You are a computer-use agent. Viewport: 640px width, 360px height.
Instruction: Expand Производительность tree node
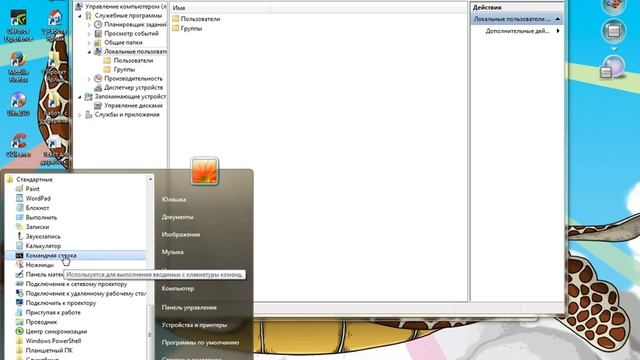(89, 79)
